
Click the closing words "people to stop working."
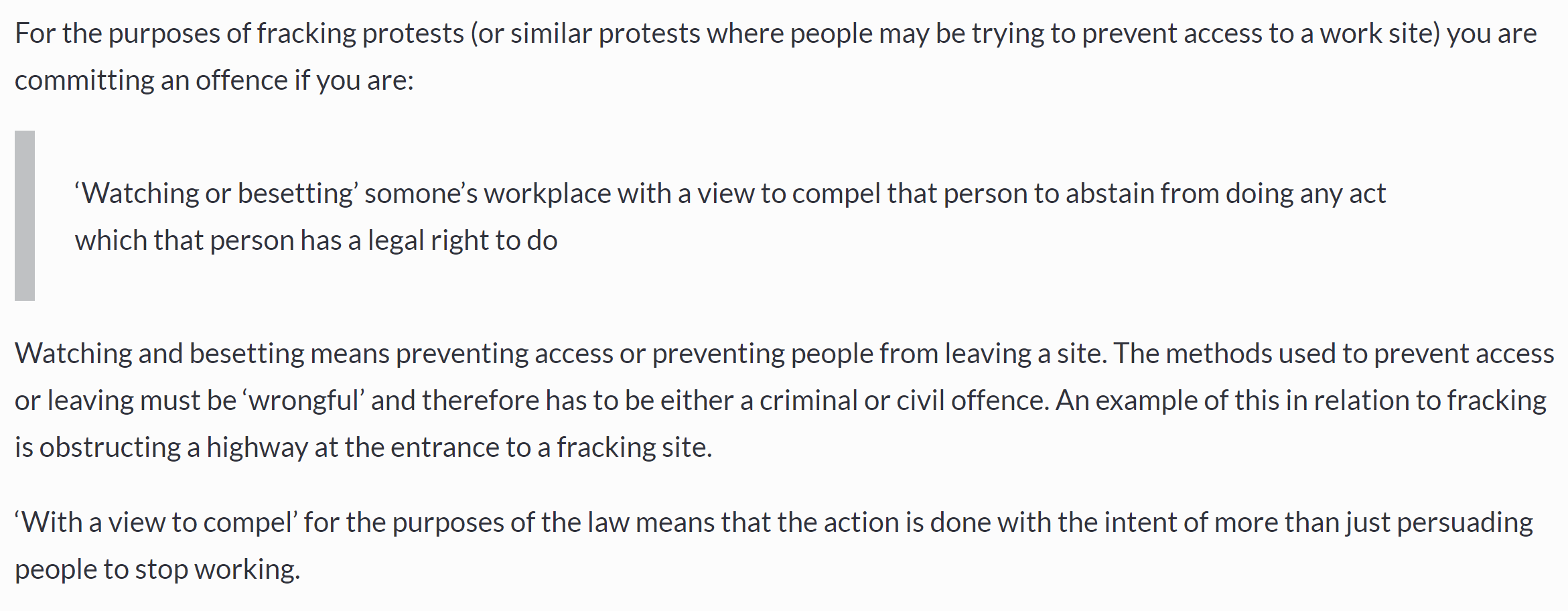pos(157,569)
